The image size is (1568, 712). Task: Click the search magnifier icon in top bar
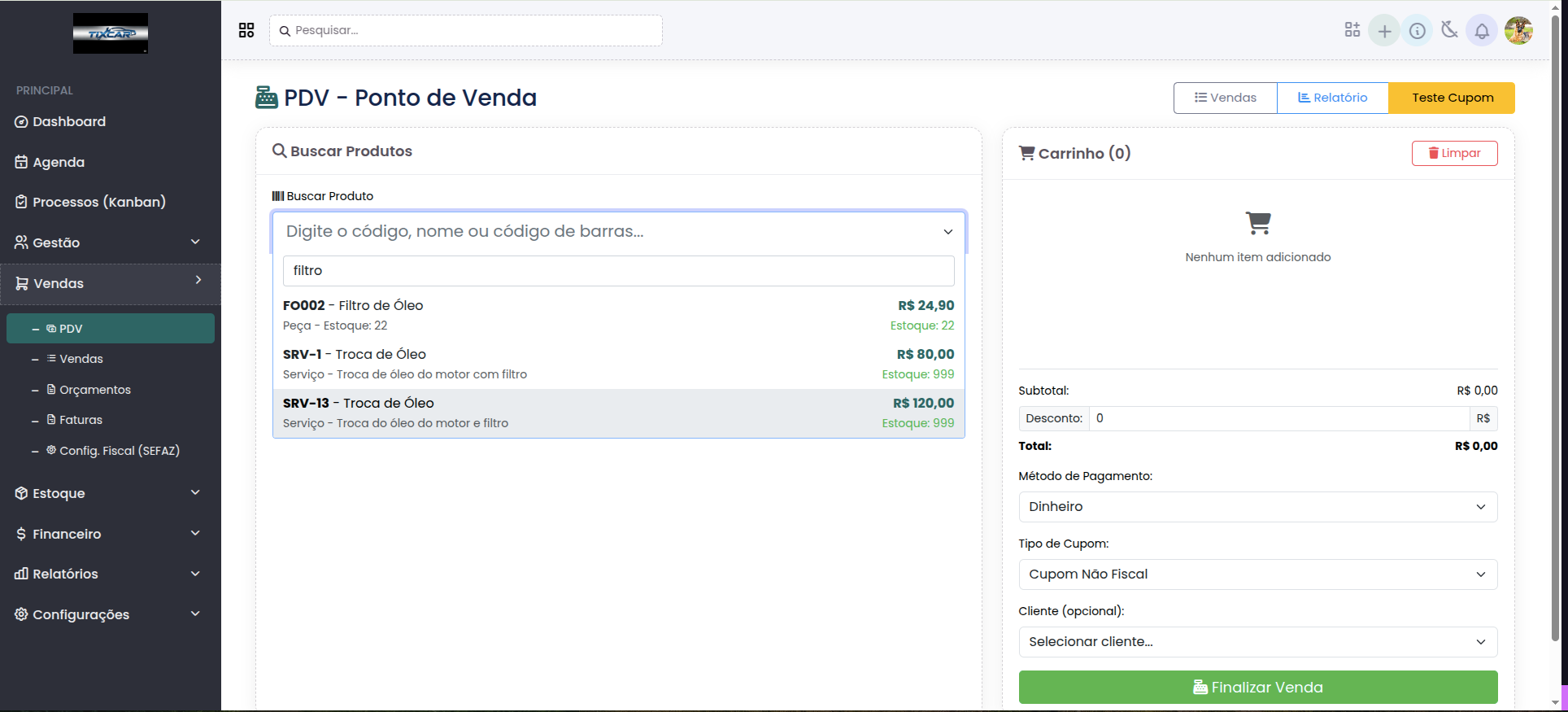(285, 31)
